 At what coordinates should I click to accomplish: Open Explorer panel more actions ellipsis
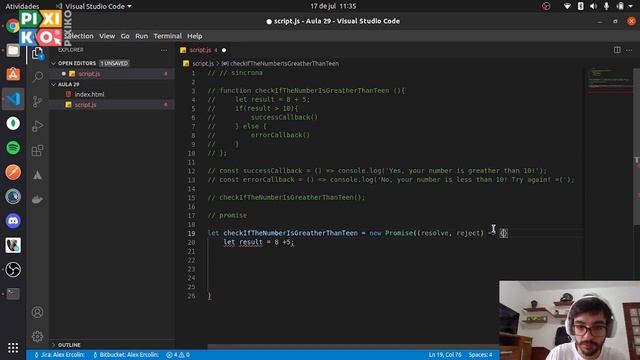pyautogui.click(x=164, y=50)
